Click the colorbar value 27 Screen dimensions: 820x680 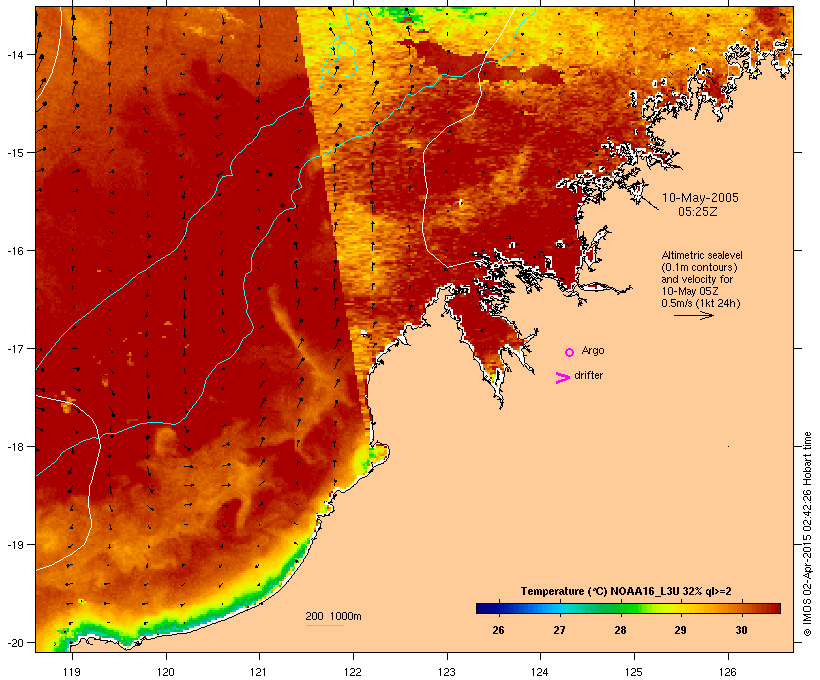point(560,630)
